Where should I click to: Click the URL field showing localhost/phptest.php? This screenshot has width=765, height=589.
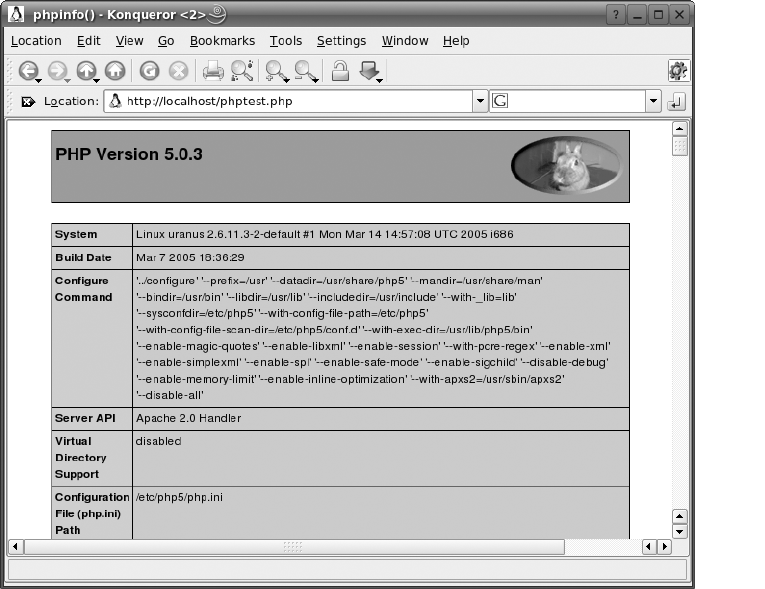pos(288,101)
